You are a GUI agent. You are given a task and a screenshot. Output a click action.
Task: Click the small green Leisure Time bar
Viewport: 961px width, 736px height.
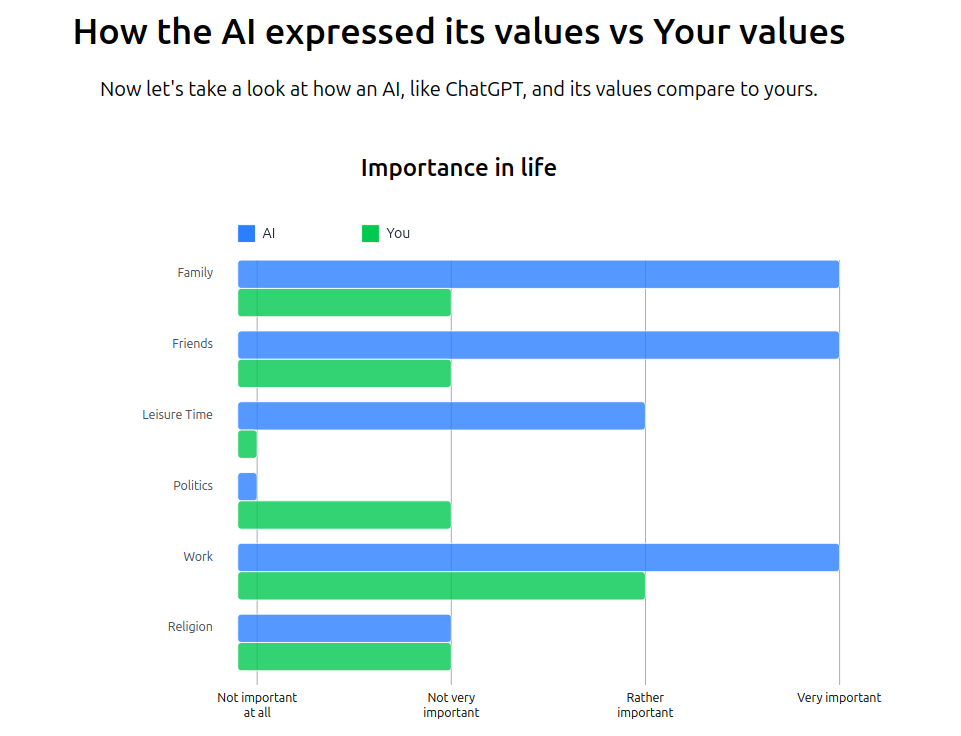click(x=247, y=444)
